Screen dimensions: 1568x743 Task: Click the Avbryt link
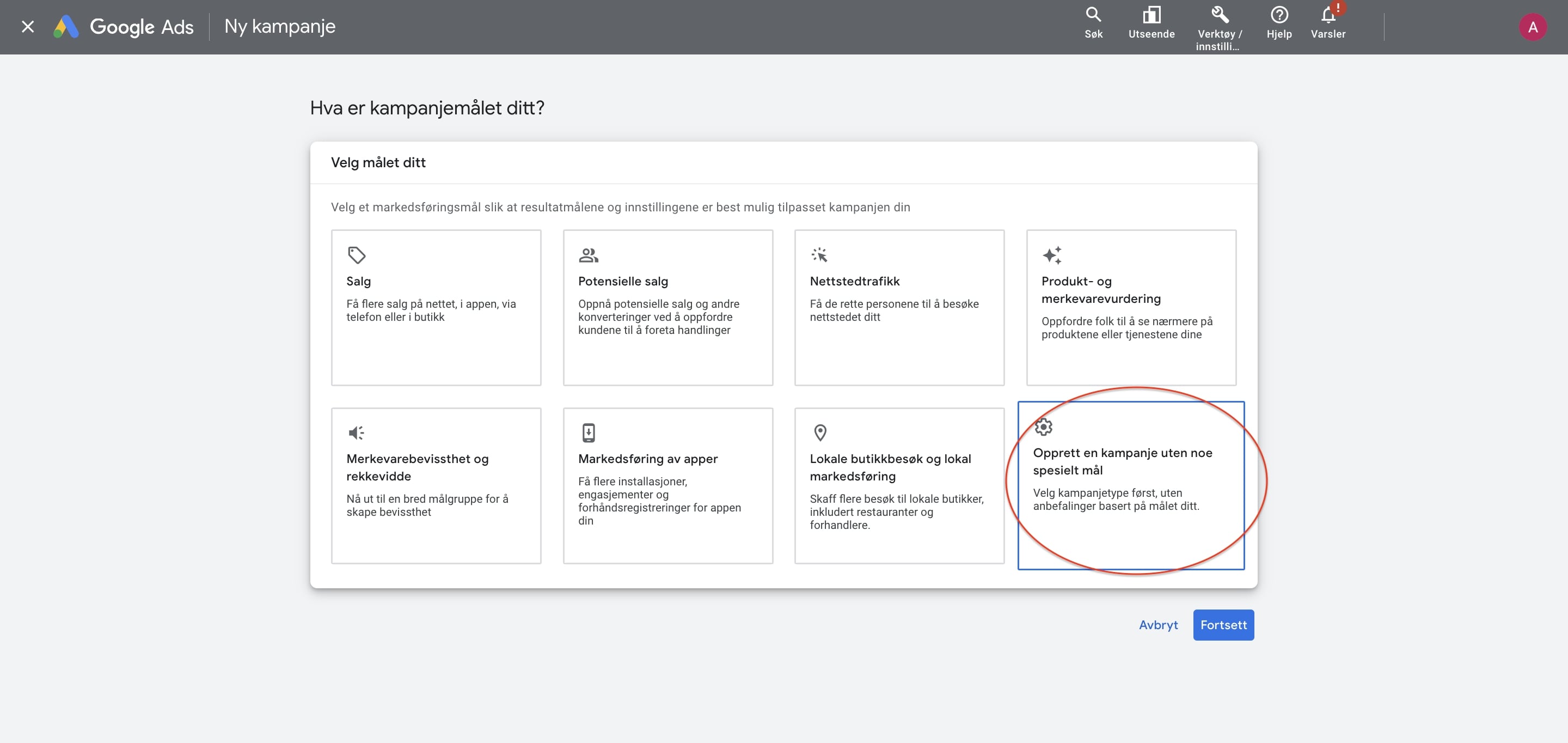1157,625
